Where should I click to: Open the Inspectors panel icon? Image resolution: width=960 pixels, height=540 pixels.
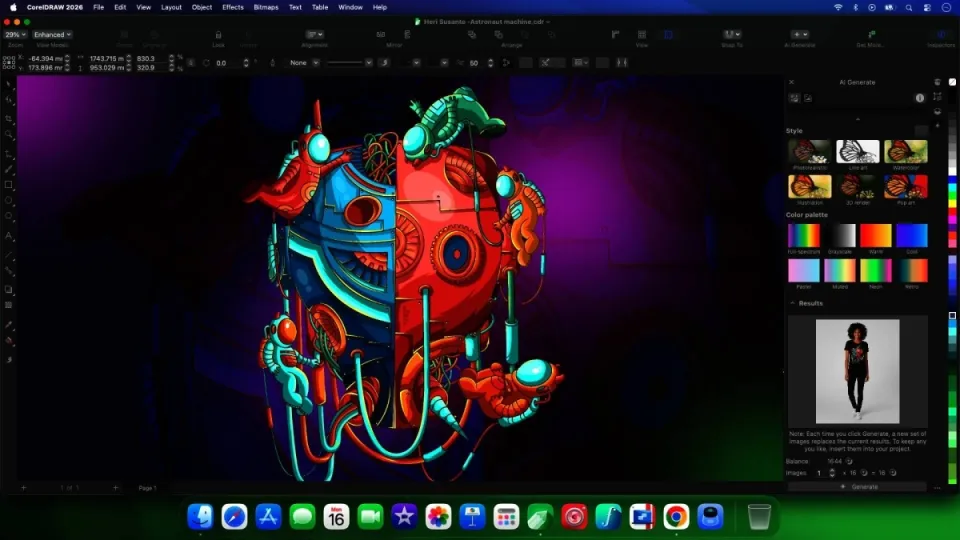(941, 35)
